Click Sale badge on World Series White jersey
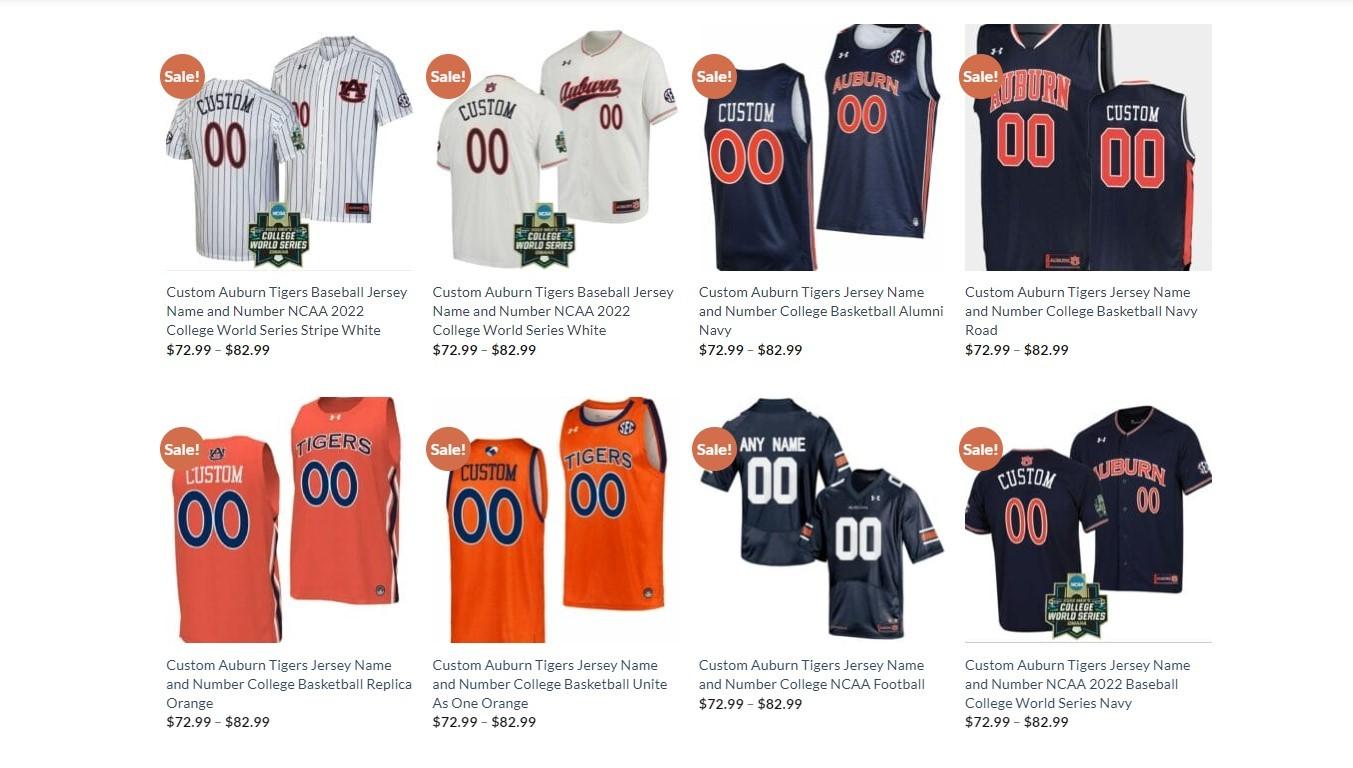Screen dimensions: 1353x768 (448, 76)
